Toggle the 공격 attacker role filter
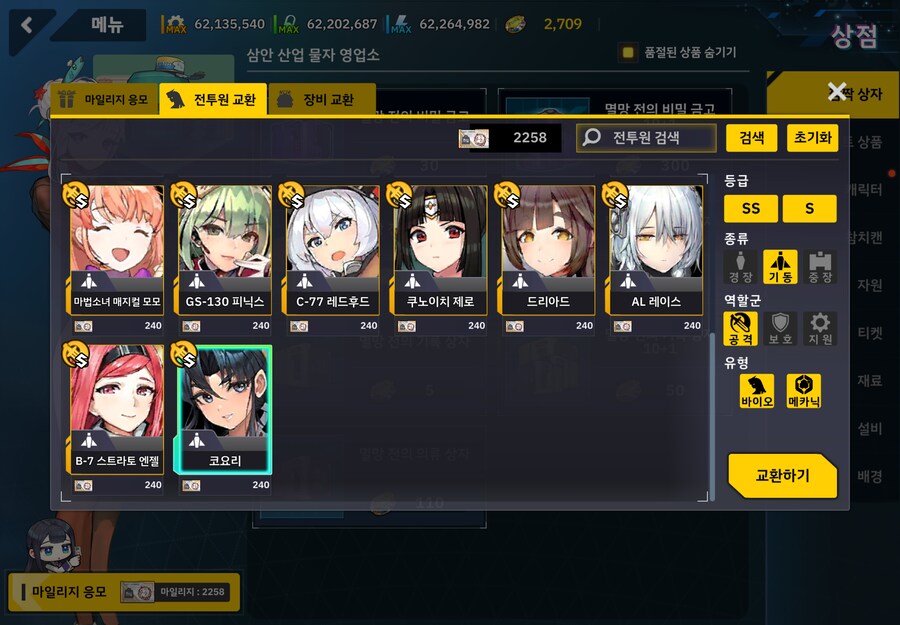 coord(740,329)
